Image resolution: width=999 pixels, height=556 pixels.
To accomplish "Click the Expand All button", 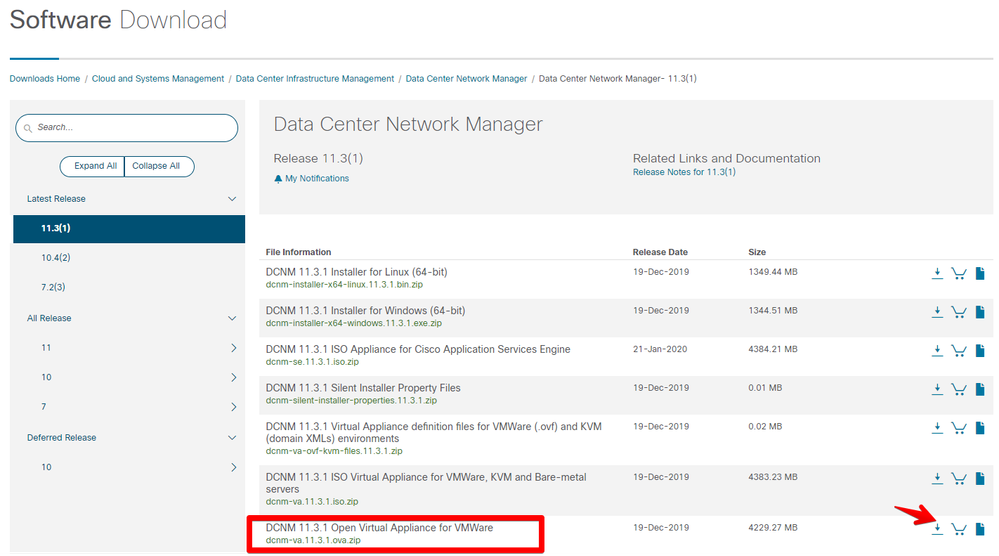I will pos(92,166).
